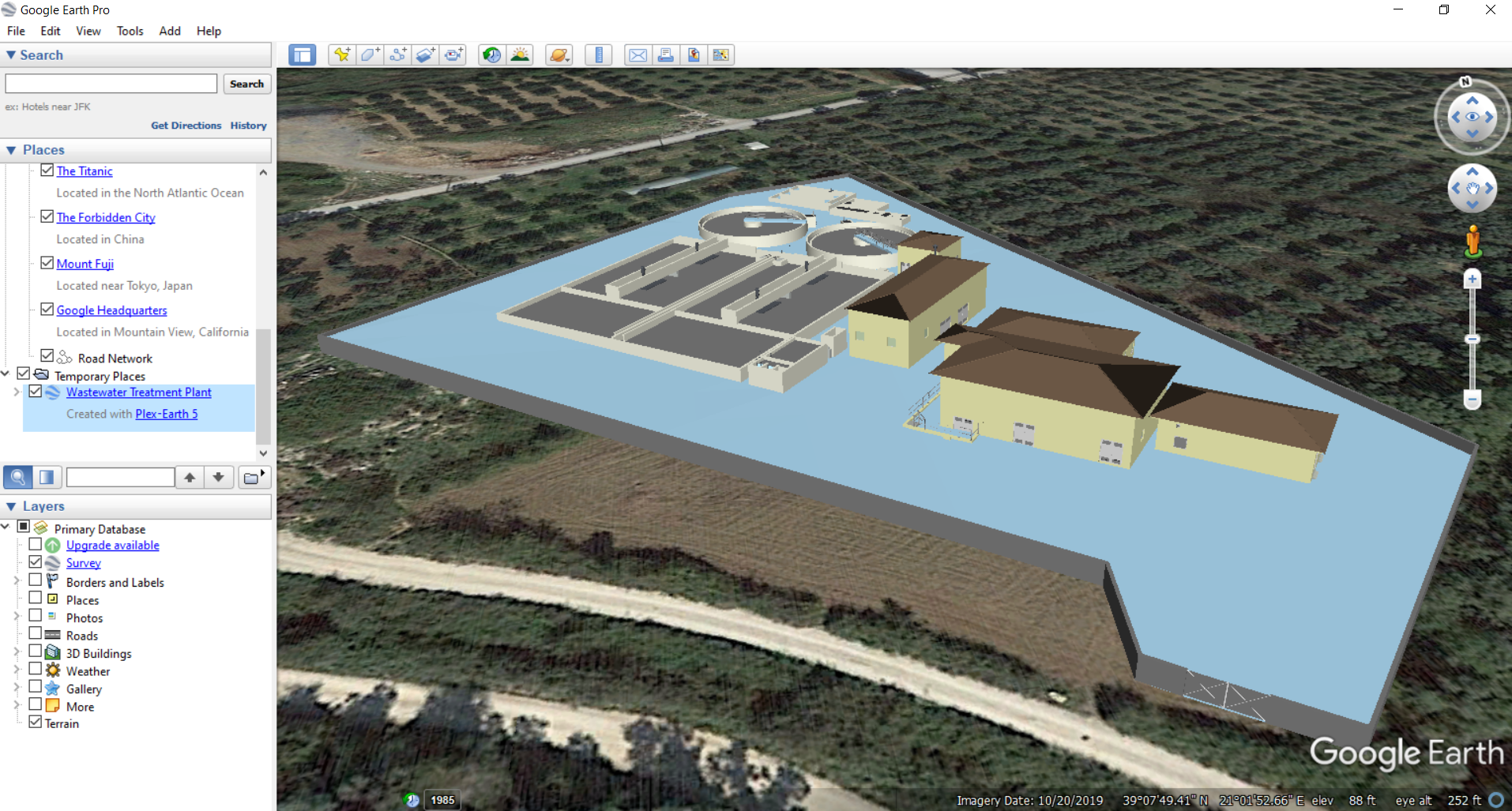
Task: Open the Edit menu
Action: (x=51, y=31)
